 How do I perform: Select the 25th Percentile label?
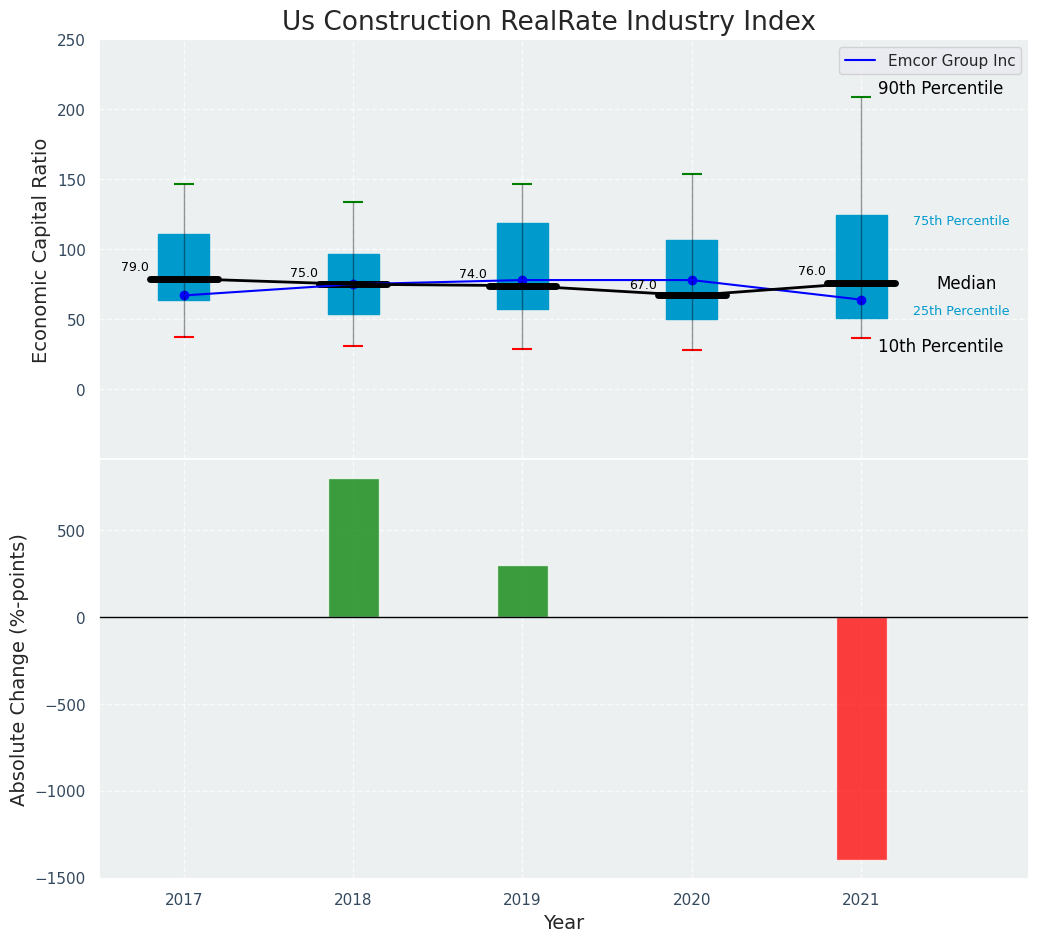(x=960, y=311)
